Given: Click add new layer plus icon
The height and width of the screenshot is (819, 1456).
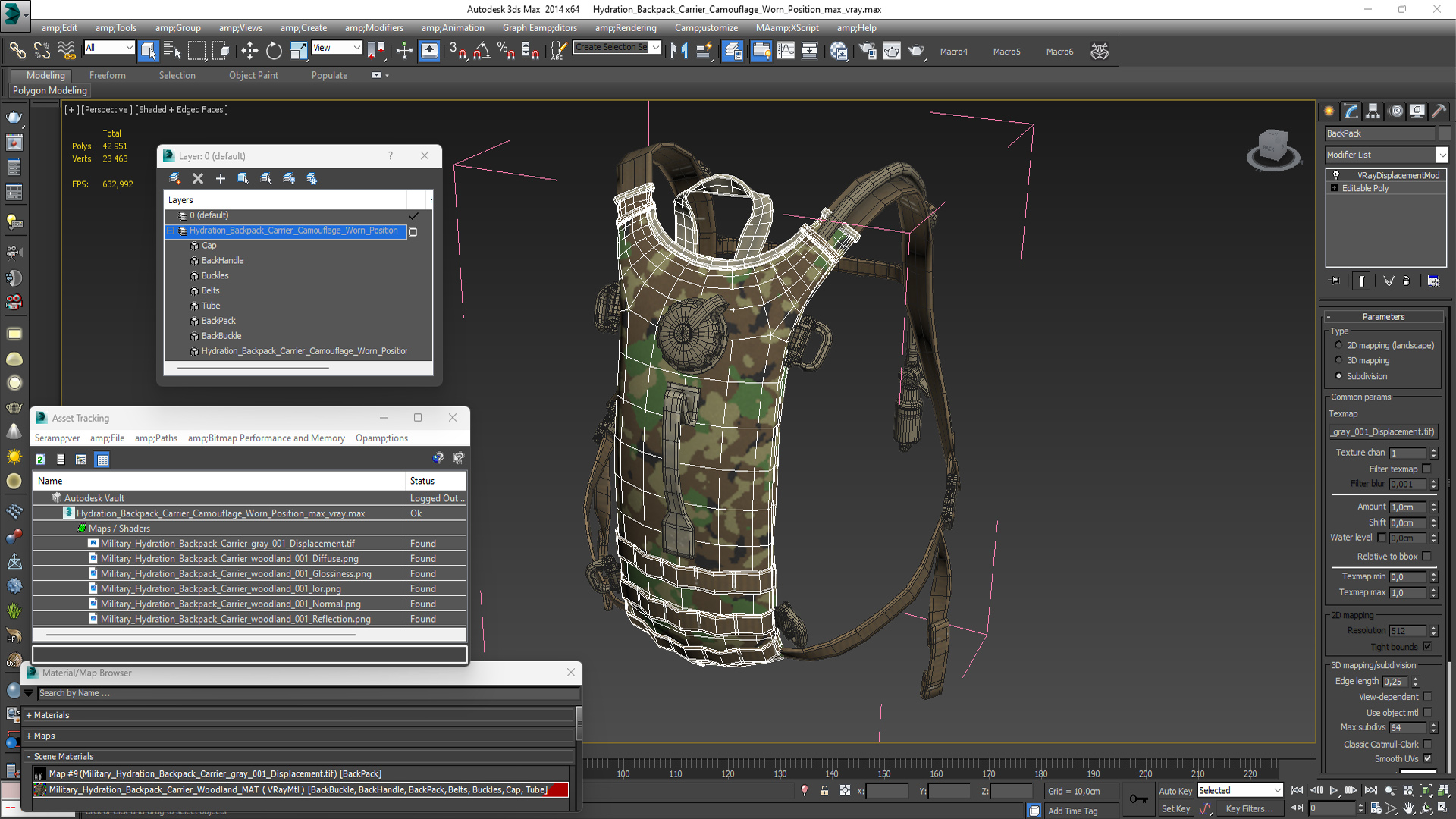Looking at the screenshot, I should (221, 178).
